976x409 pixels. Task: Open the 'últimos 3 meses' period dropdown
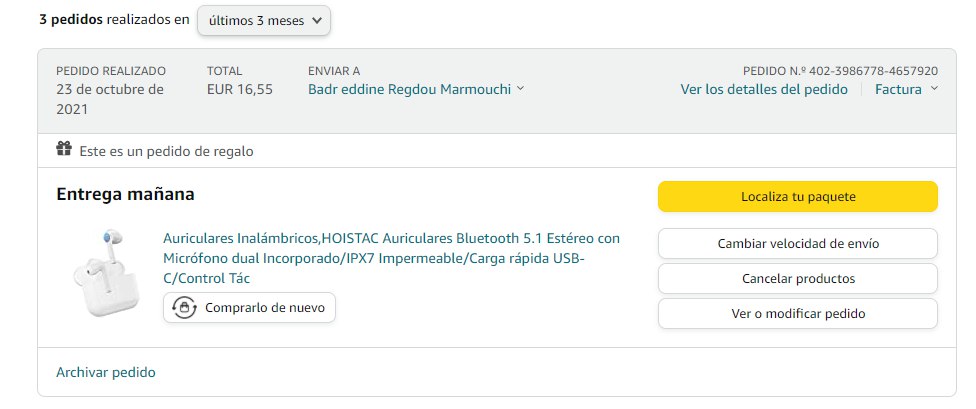(264, 20)
